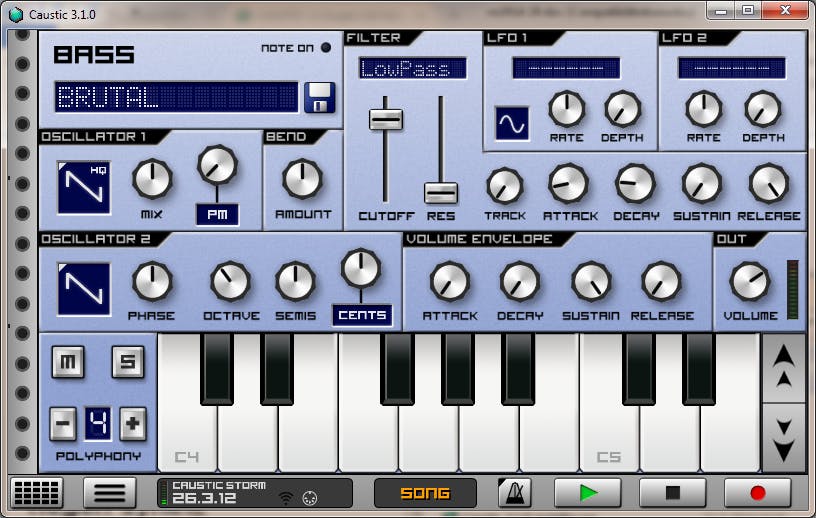
Task: Solo the bass synth with S button
Action: [128, 362]
